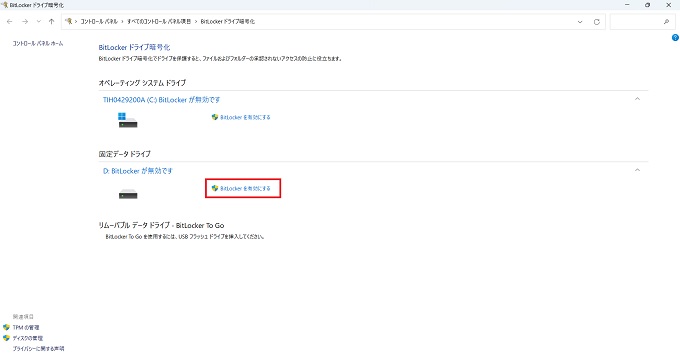The height and width of the screenshot is (361, 680).
Task: Click shield icon beside C: BitLocker link
Action: 215,117
